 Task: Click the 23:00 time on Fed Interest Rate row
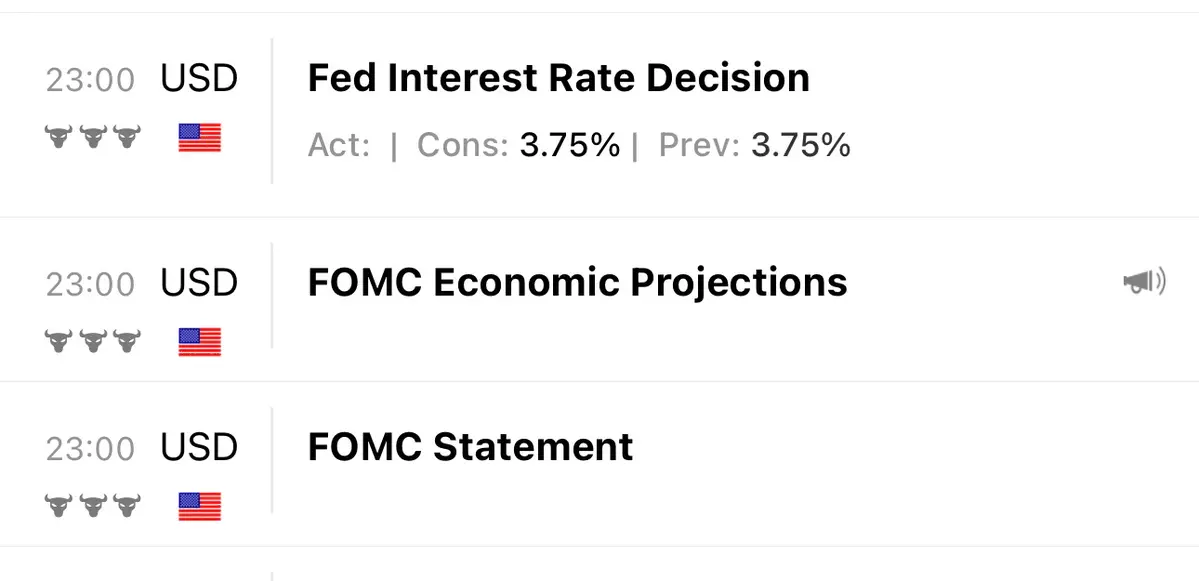tap(90, 80)
